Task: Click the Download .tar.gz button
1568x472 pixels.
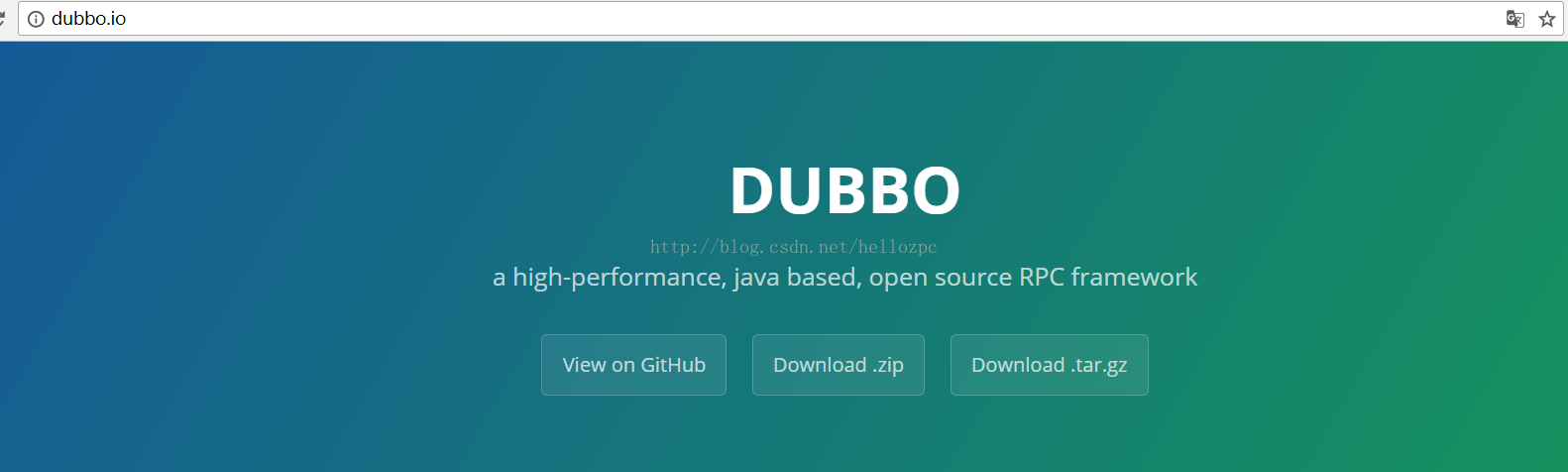Action: [1050, 365]
